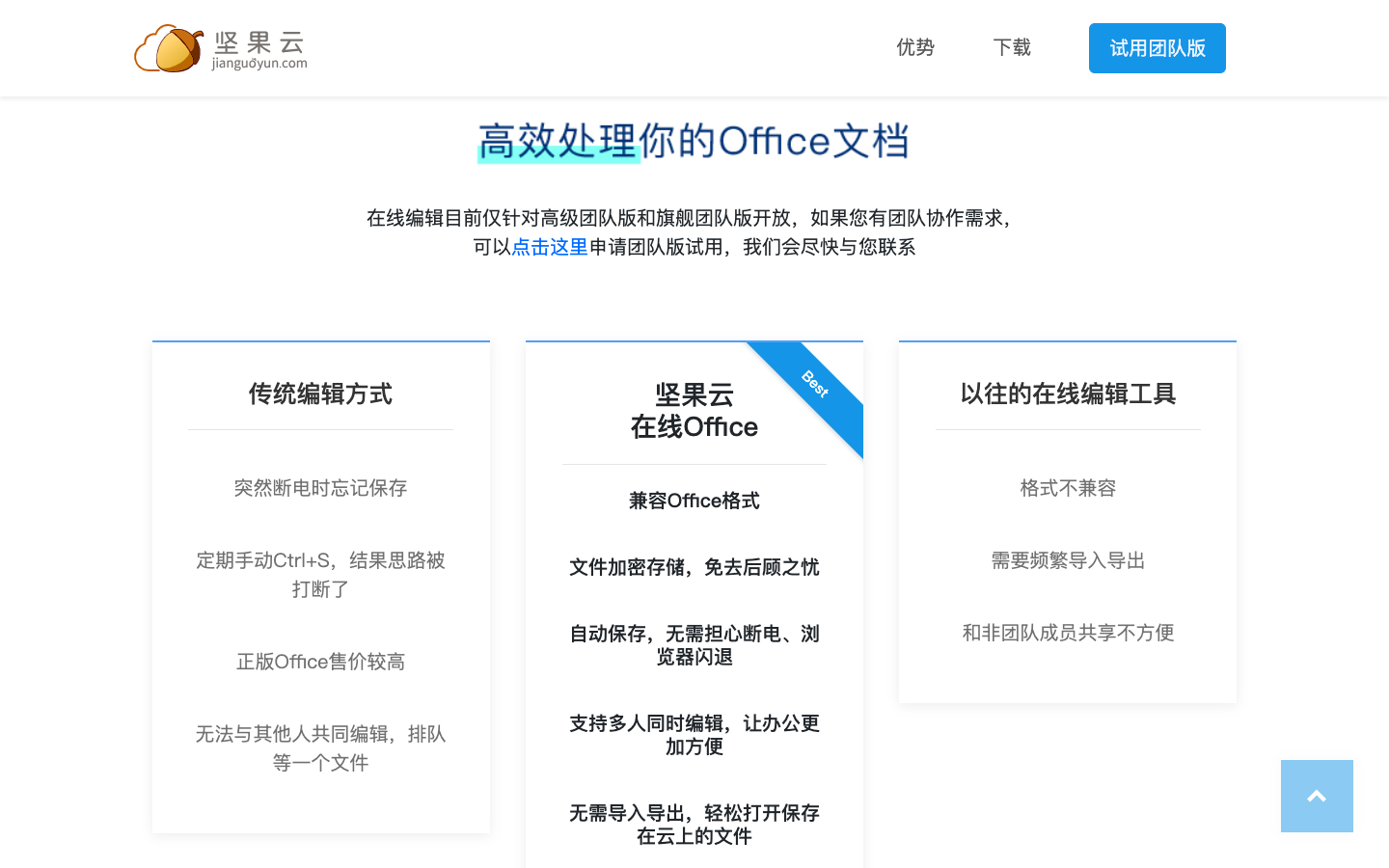
Task: Open the 下载 navigation item
Action: pyautogui.click(x=1011, y=47)
